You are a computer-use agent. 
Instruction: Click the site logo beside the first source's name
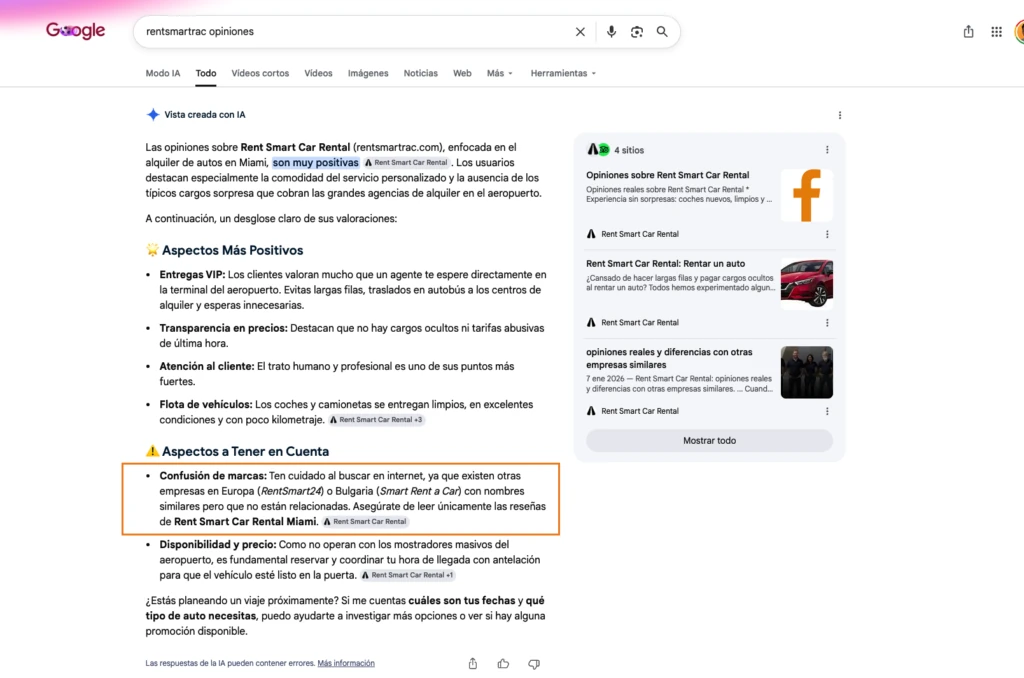(591, 234)
